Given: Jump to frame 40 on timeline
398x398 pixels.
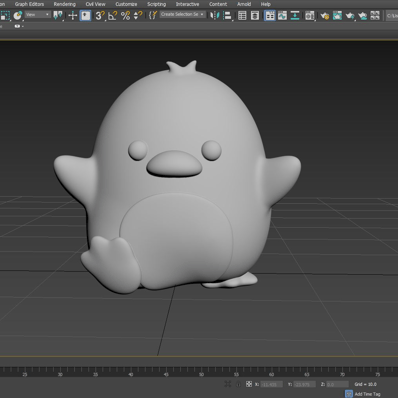Looking at the screenshot, I should 131,374.
